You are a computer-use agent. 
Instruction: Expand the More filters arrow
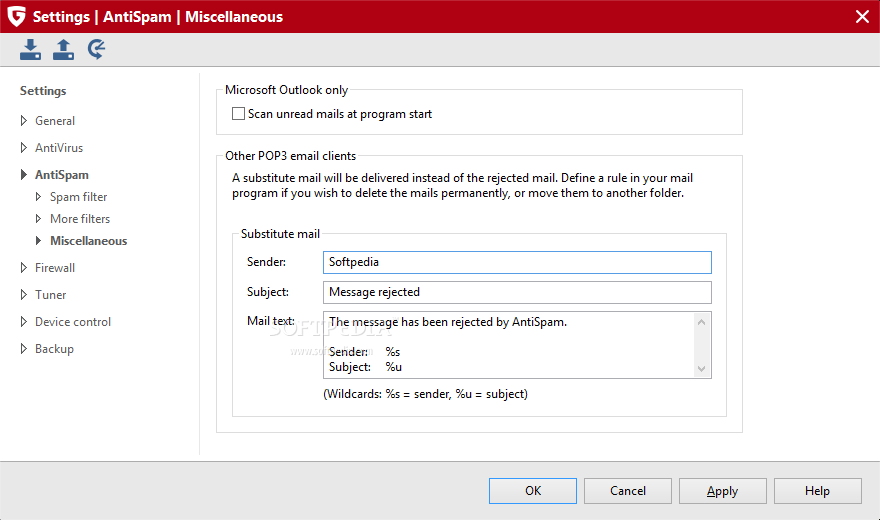click(x=38, y=218)
